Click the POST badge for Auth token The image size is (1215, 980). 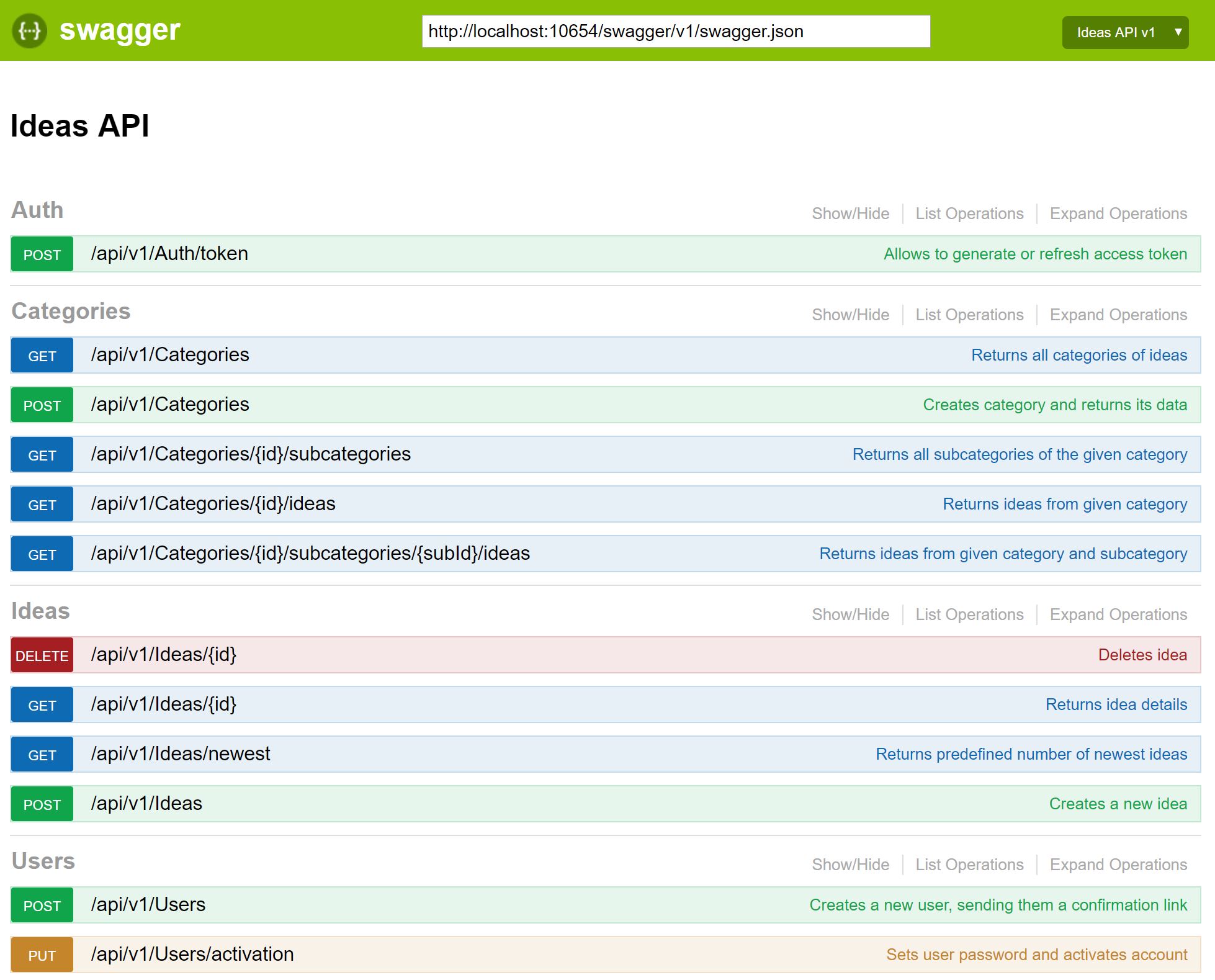pyautogui.click(x=42, y=254)
